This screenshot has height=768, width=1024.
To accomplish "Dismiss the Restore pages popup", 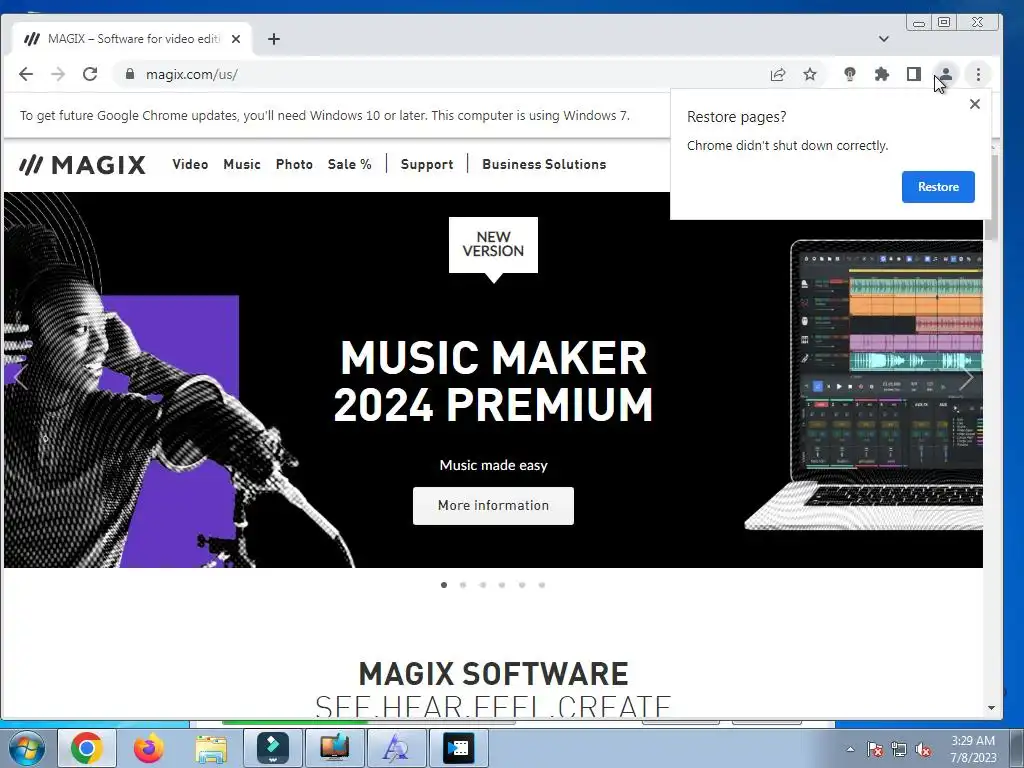I will pyautogui.click(x=974, y=104).
